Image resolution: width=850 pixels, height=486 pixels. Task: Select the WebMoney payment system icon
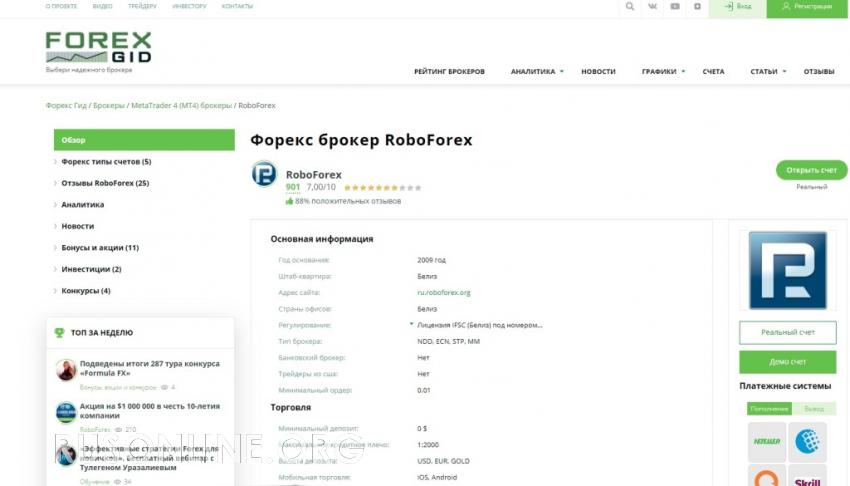[807, 441]
